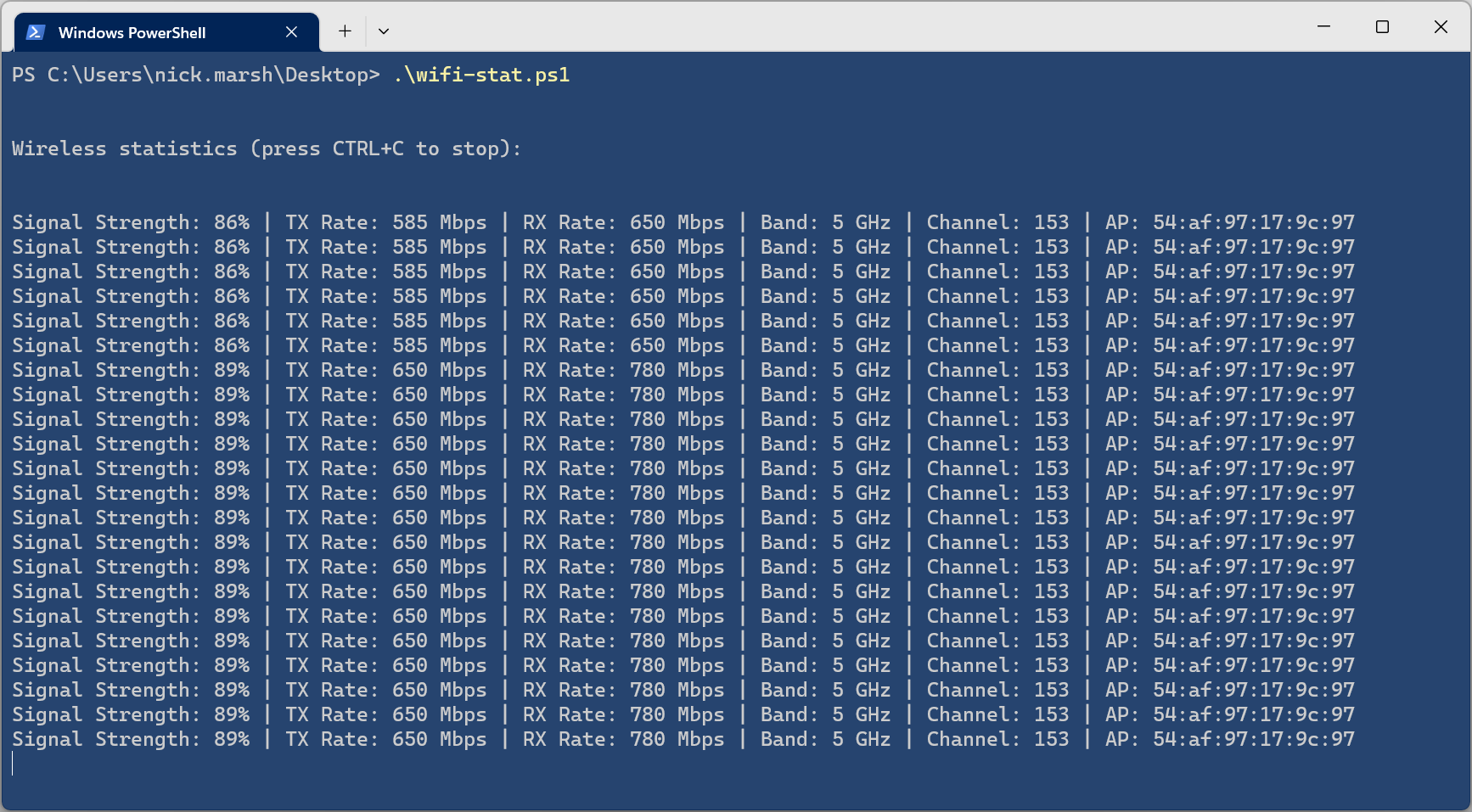This screenshot has height=812, width=1472.
Task: Click the PowerShell icon on the tab
Action: 34,32
